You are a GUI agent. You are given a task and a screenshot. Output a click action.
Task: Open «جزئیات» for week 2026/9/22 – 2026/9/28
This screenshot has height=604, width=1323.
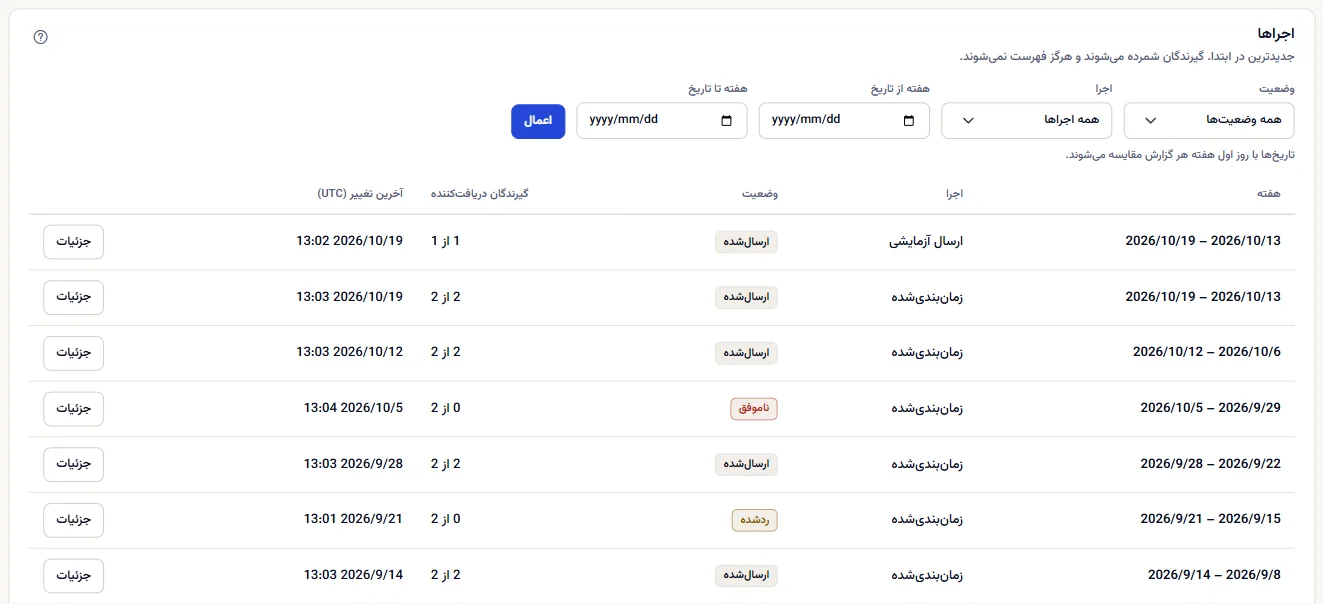point(73,464)
